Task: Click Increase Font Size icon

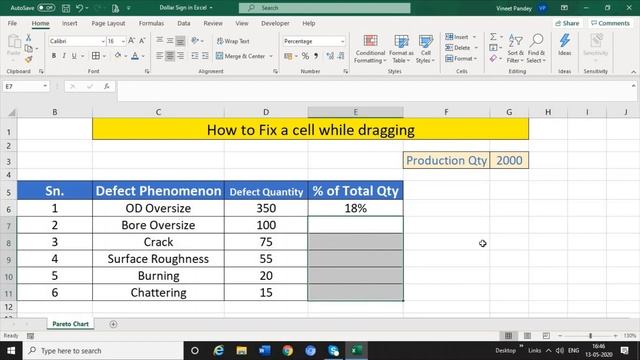Action: click(x=131, y=41)
